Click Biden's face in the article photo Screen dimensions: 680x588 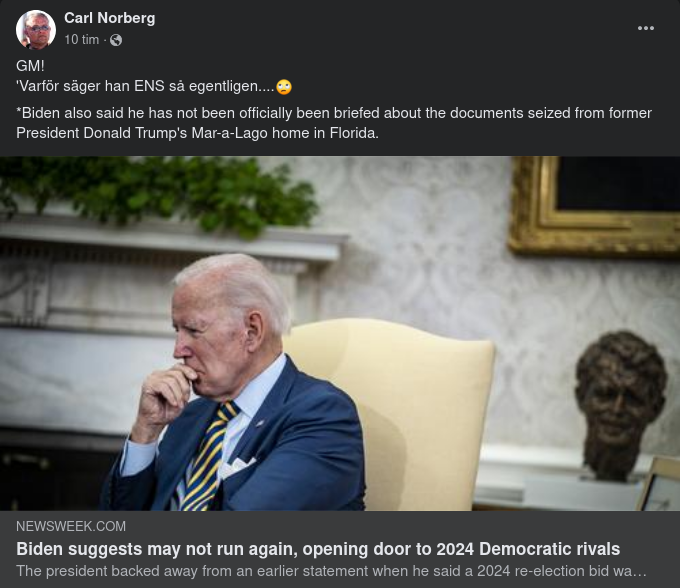204,343
